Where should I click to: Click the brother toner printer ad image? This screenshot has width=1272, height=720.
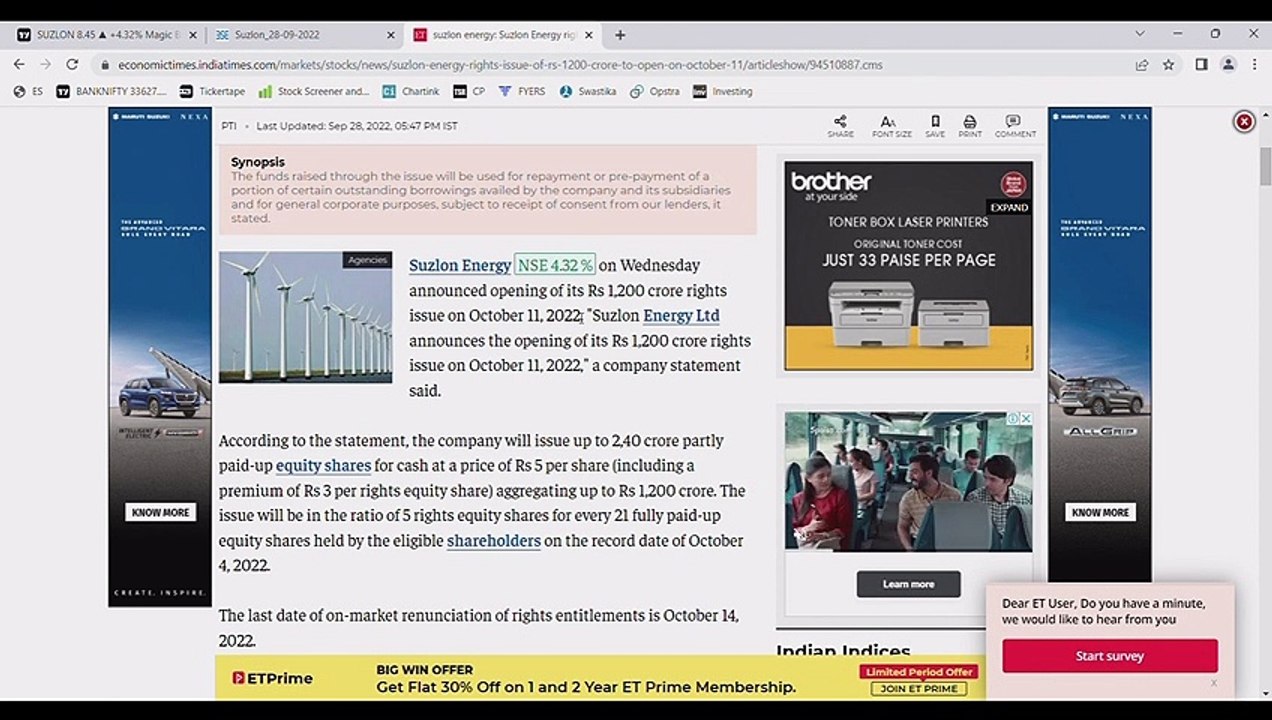coord(908,266)
